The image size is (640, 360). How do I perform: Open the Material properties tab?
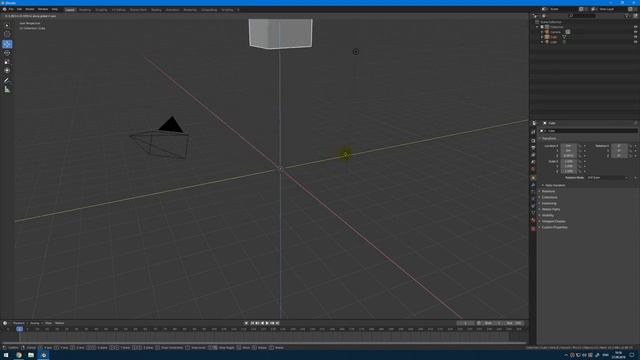pyautogui.click(x=533, y=220)
